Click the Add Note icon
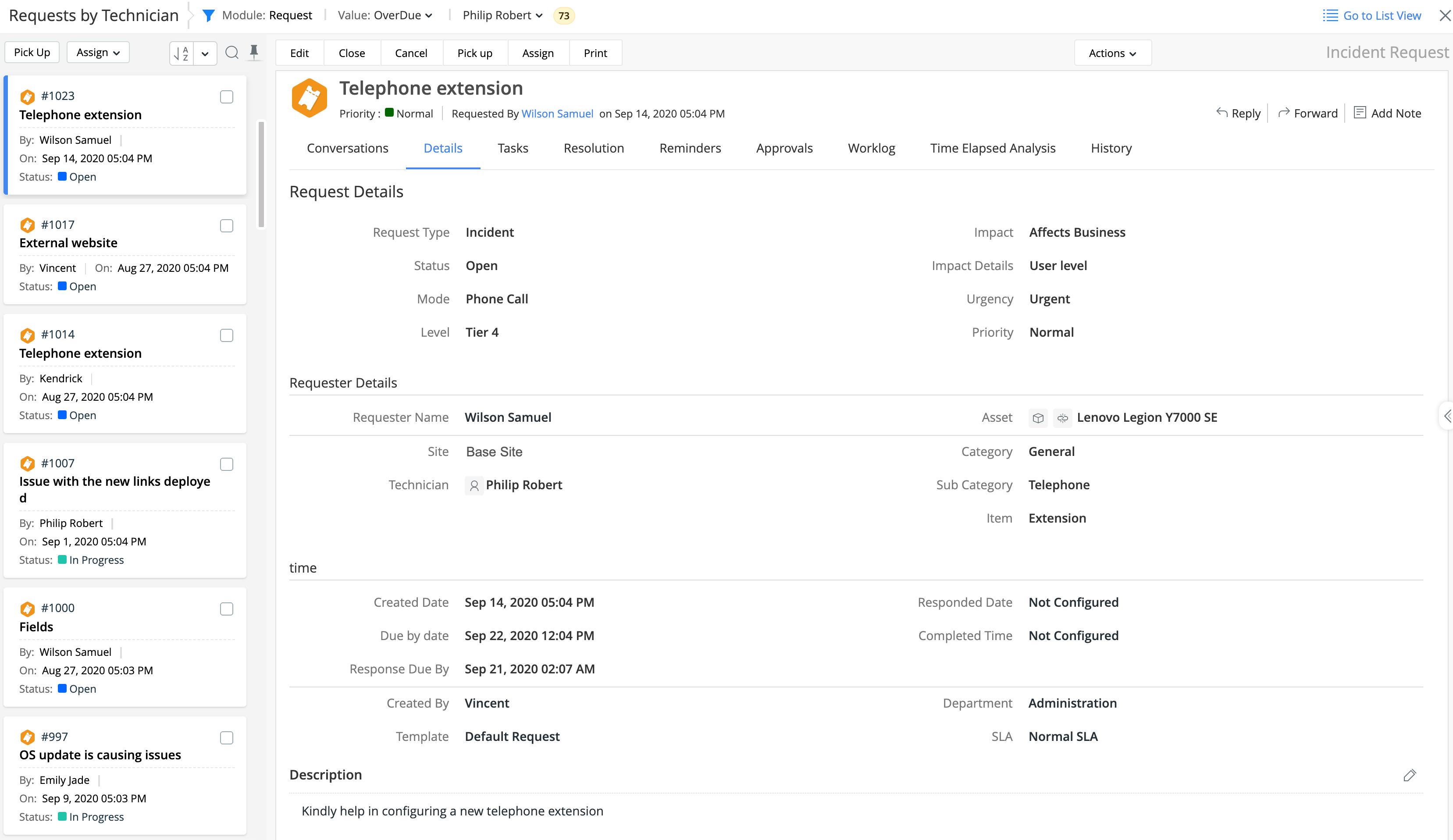 click(x=1360, y=112)
